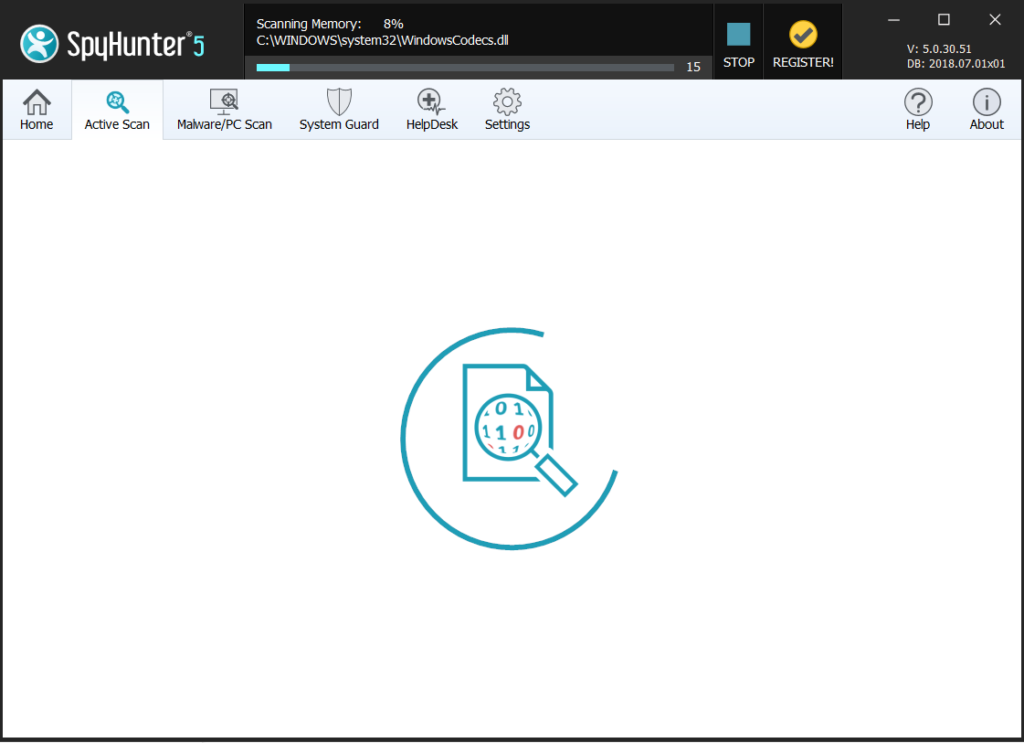Image resolution: width=1024 pixels, height=743 pixels.
Task: Open the Malware/PC Scan monitor icon
Action: pyautogui.click(x=224, y=102)
